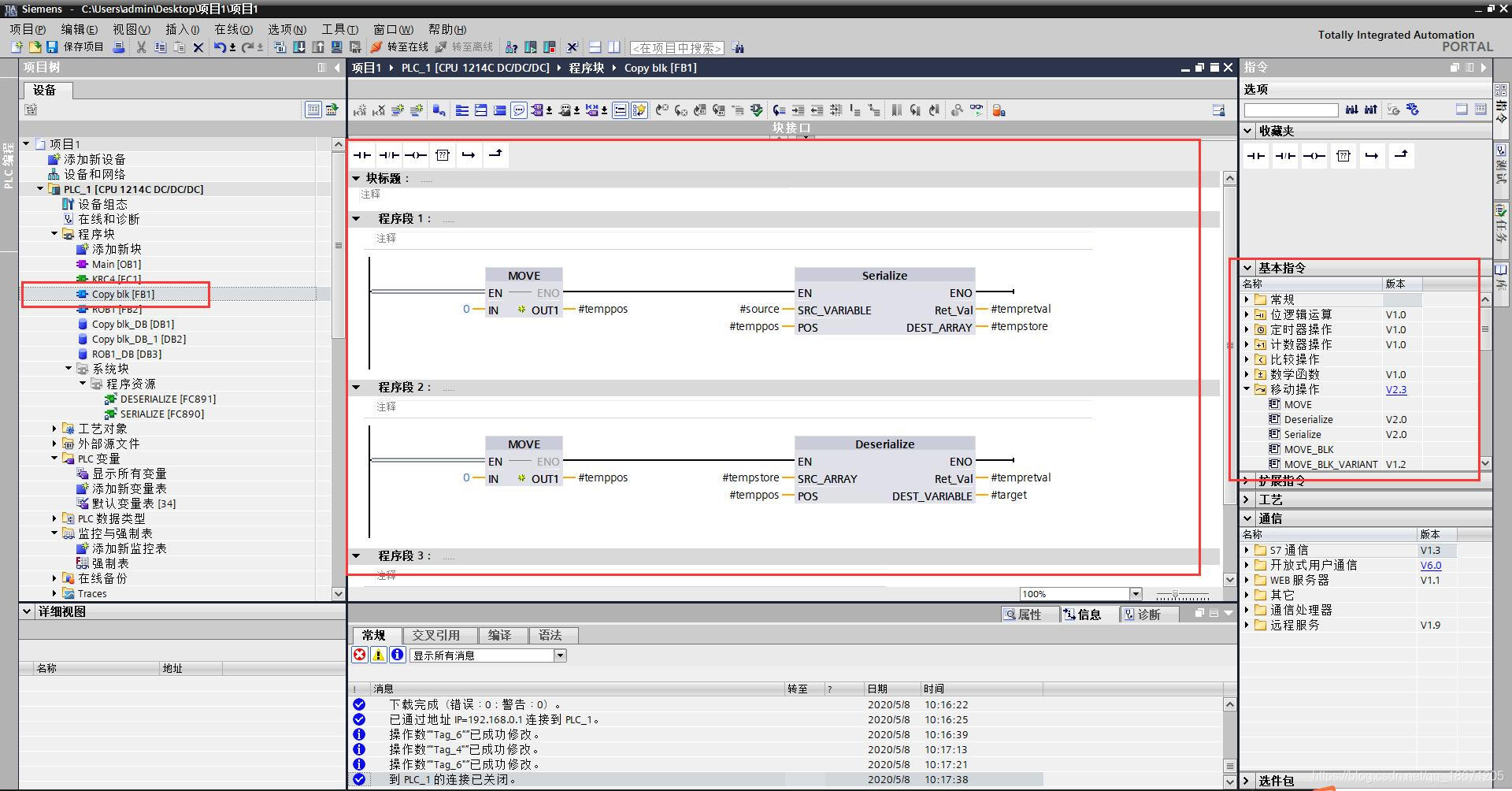Screen dimensions: 1512x791
Task: Insert output coil from editor favorites
Action: click(416, 155)
